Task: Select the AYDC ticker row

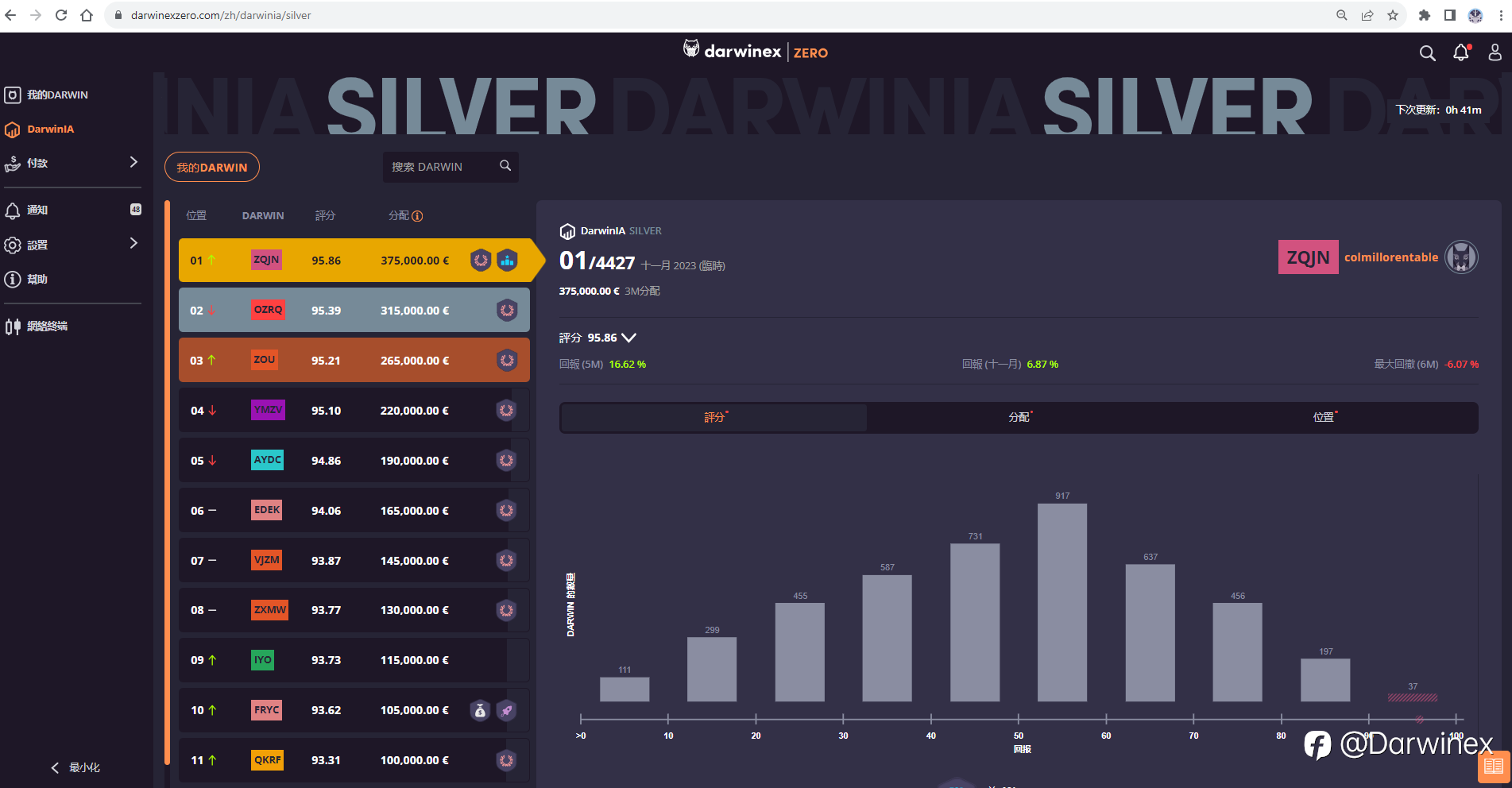Action: tap(354, 461)
